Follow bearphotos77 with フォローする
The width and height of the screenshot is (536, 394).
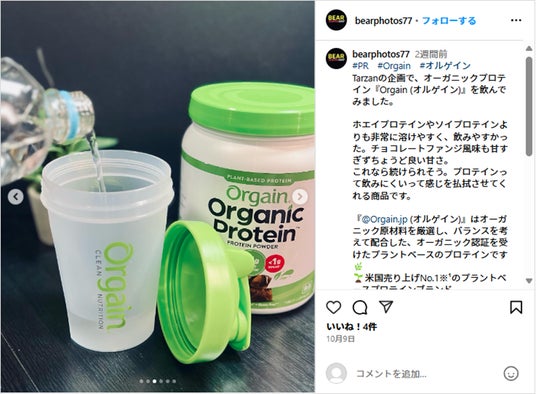(x=449, y=21)
